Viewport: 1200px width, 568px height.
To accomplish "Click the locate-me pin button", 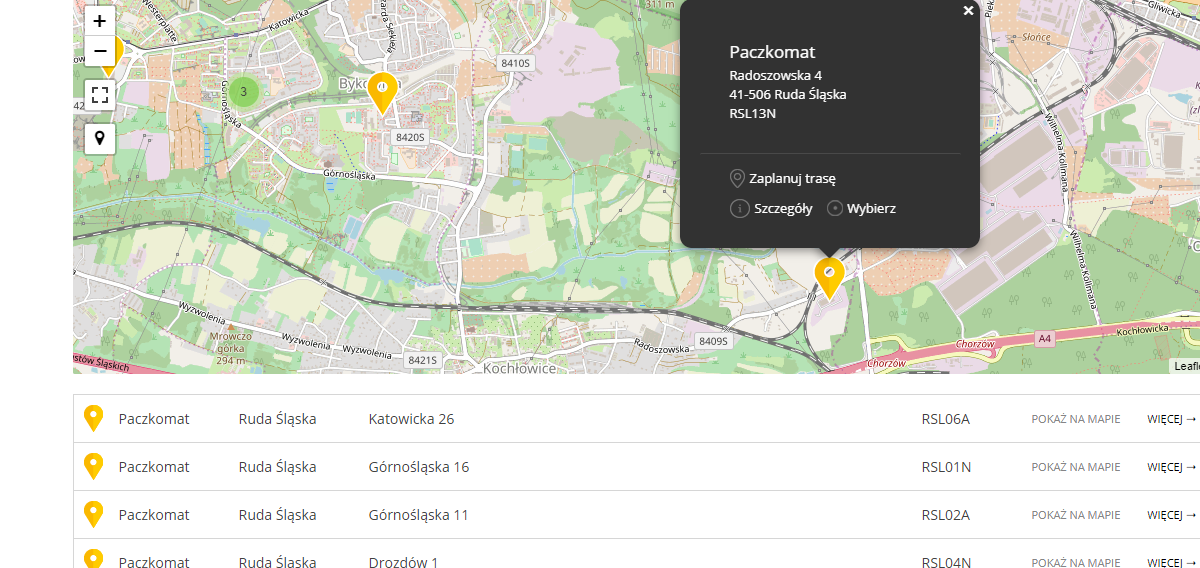I will pos(100,138).
